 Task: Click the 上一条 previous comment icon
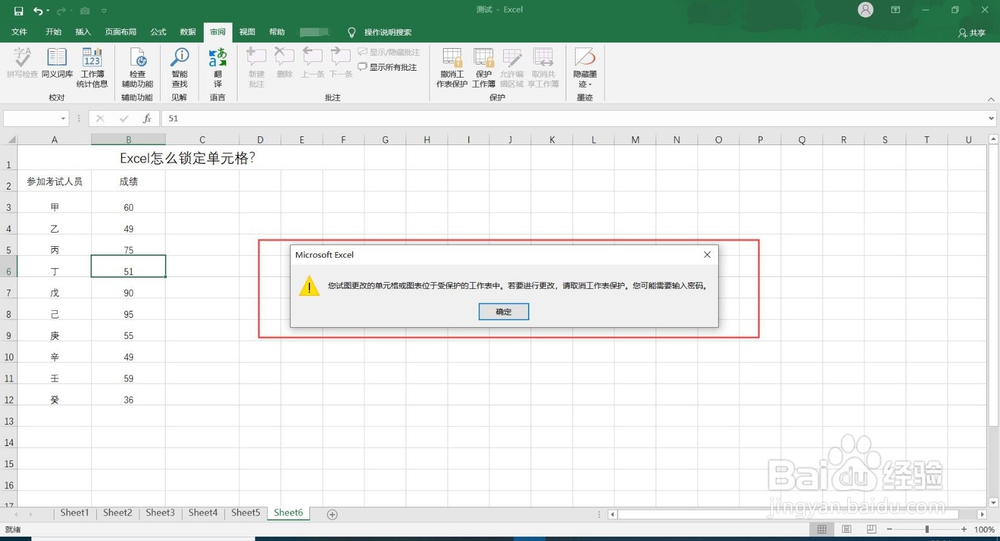(312, 63)
